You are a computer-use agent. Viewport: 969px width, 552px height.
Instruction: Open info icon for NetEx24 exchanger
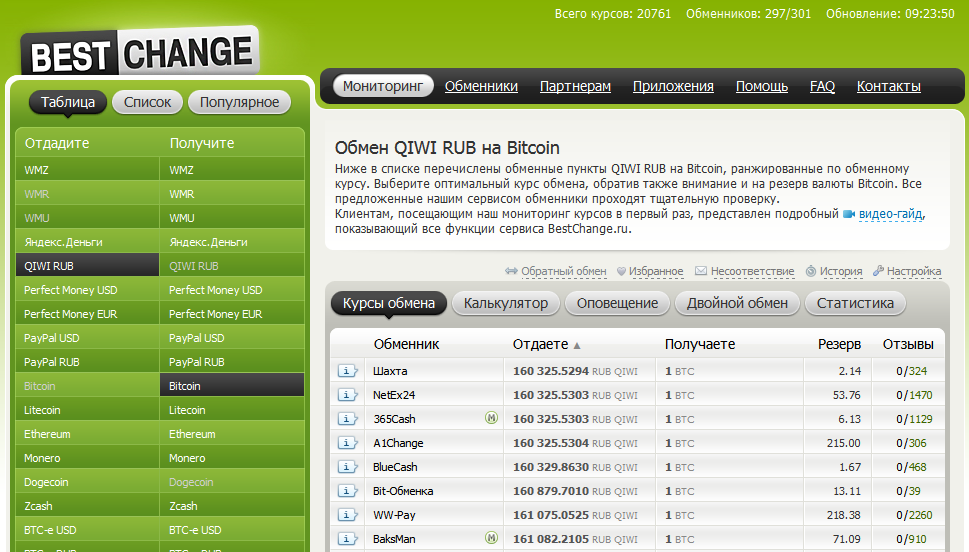pyautogui.click(x=347, y=395)
